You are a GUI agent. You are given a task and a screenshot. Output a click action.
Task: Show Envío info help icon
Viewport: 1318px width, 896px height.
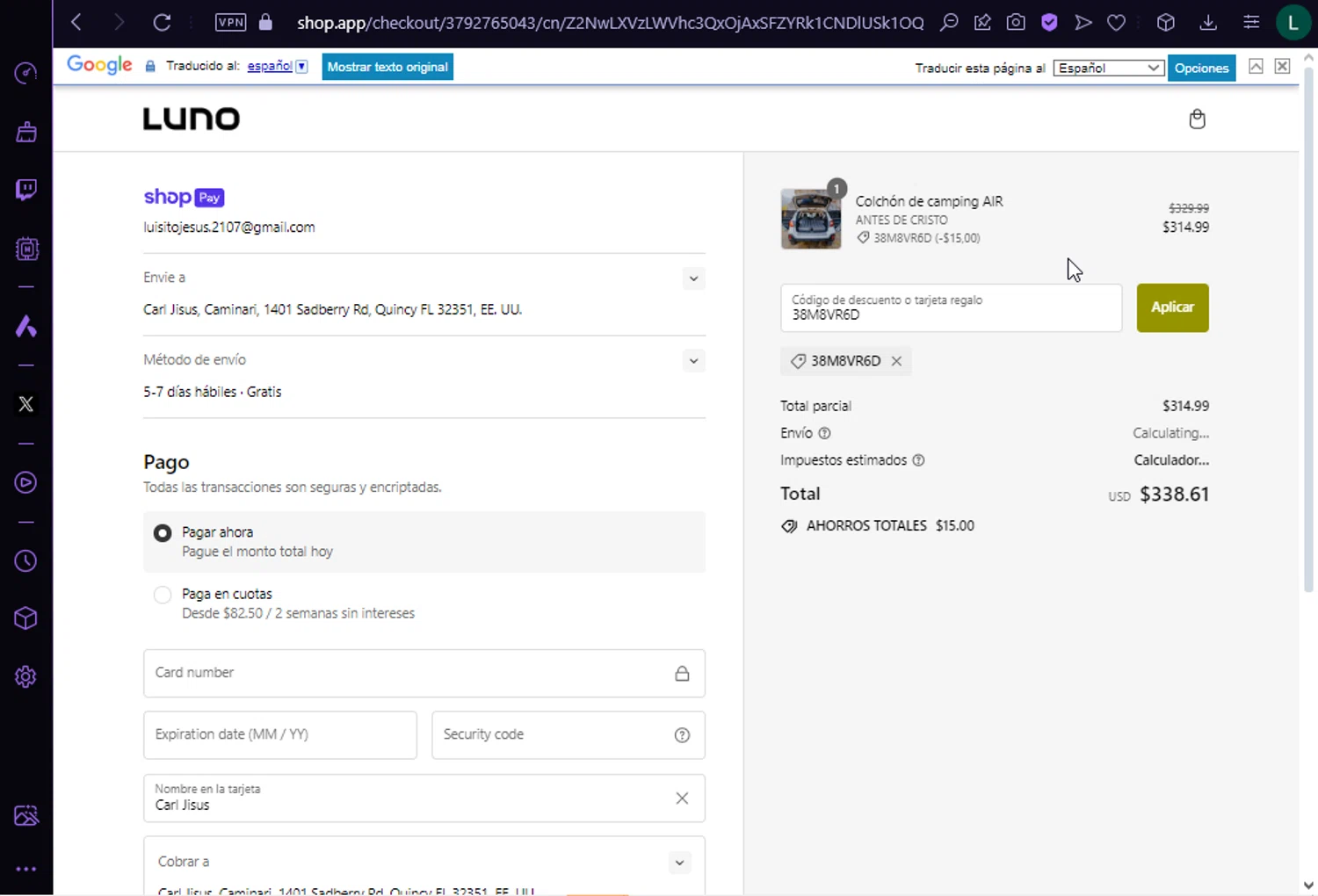click(x=824, y=433)
